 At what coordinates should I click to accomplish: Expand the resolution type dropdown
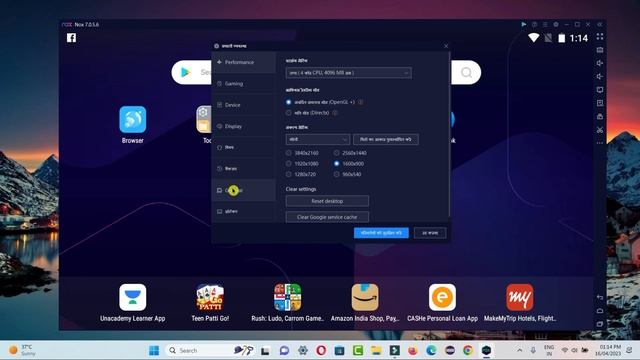coord(318,140)
